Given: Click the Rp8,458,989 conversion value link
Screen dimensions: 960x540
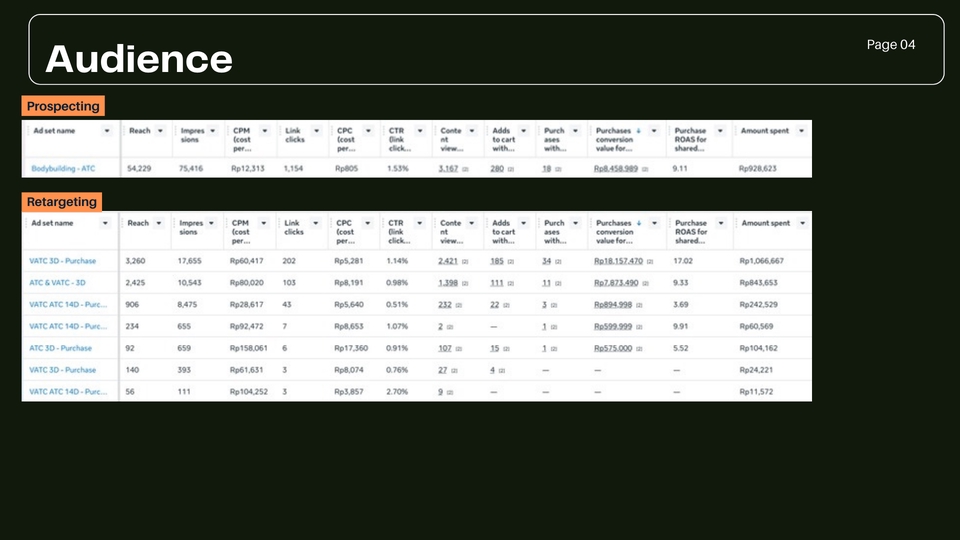Looking at the screenshot, I should 615,169.
